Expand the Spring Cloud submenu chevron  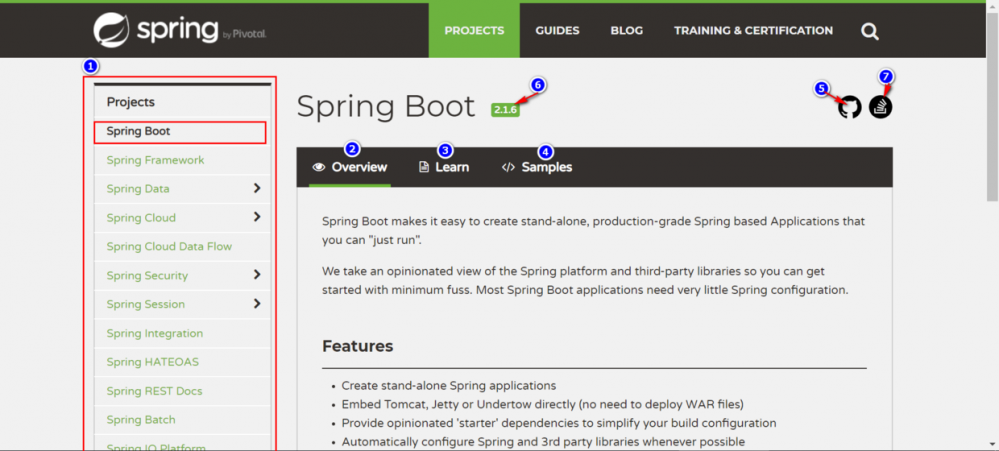coord(257,217)
